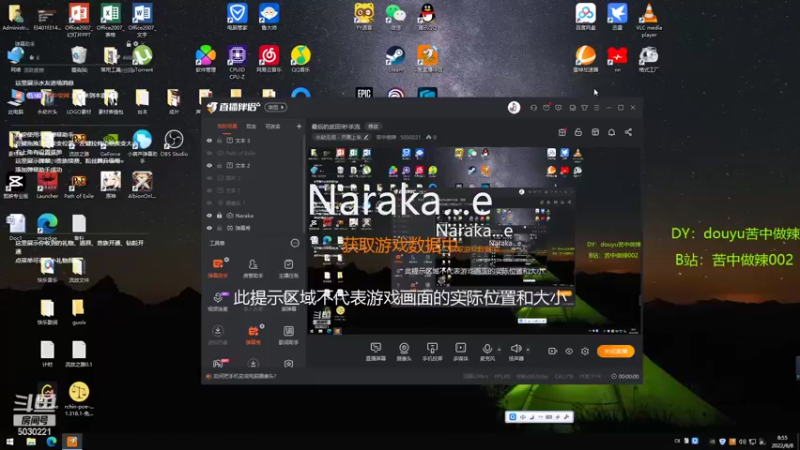The height and width of the screenshot is (450, 800).
Task: Select the uTorrent desktop icon
Action: 142,59
